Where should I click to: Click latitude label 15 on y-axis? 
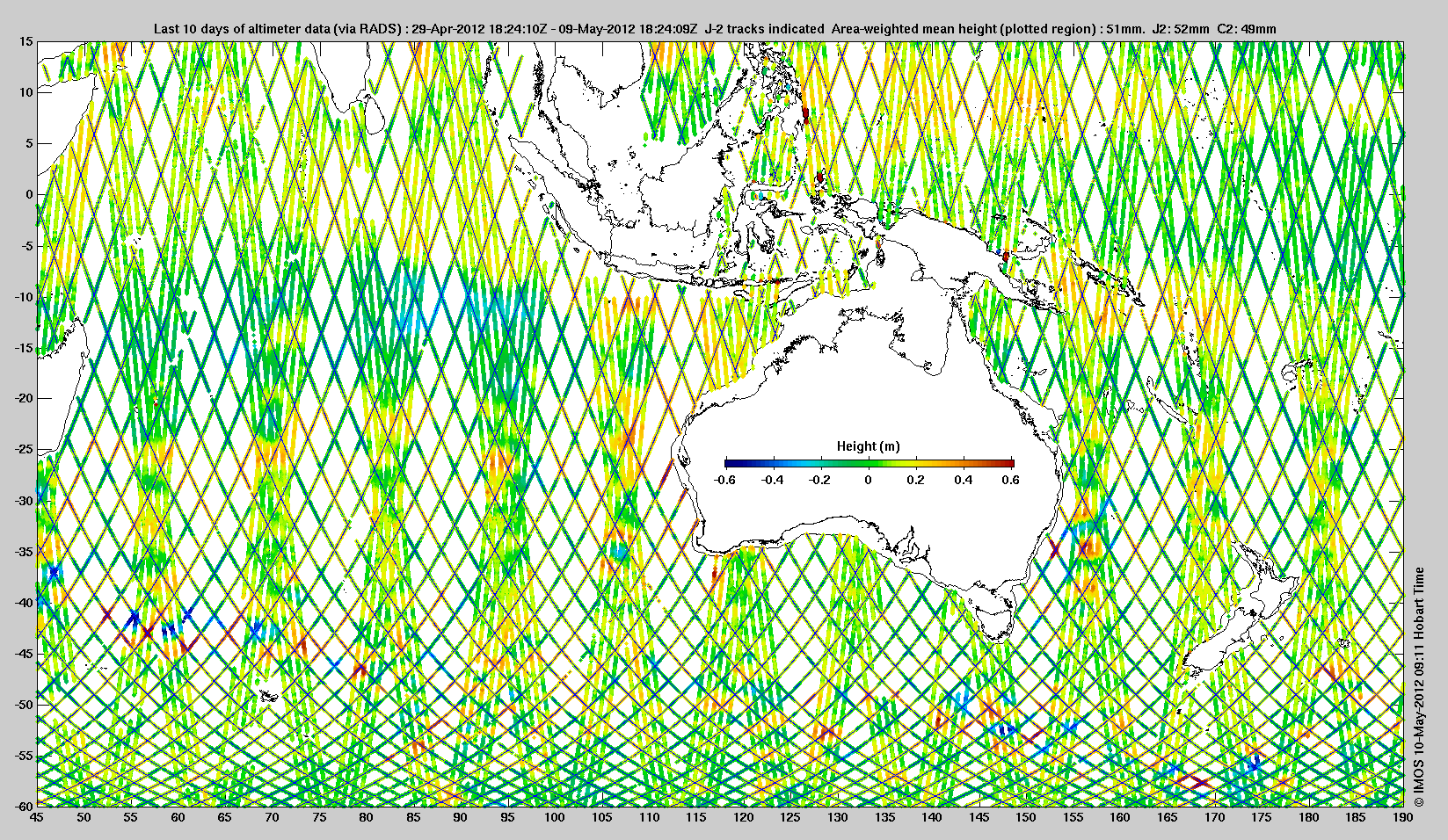[x=26, y=41]
